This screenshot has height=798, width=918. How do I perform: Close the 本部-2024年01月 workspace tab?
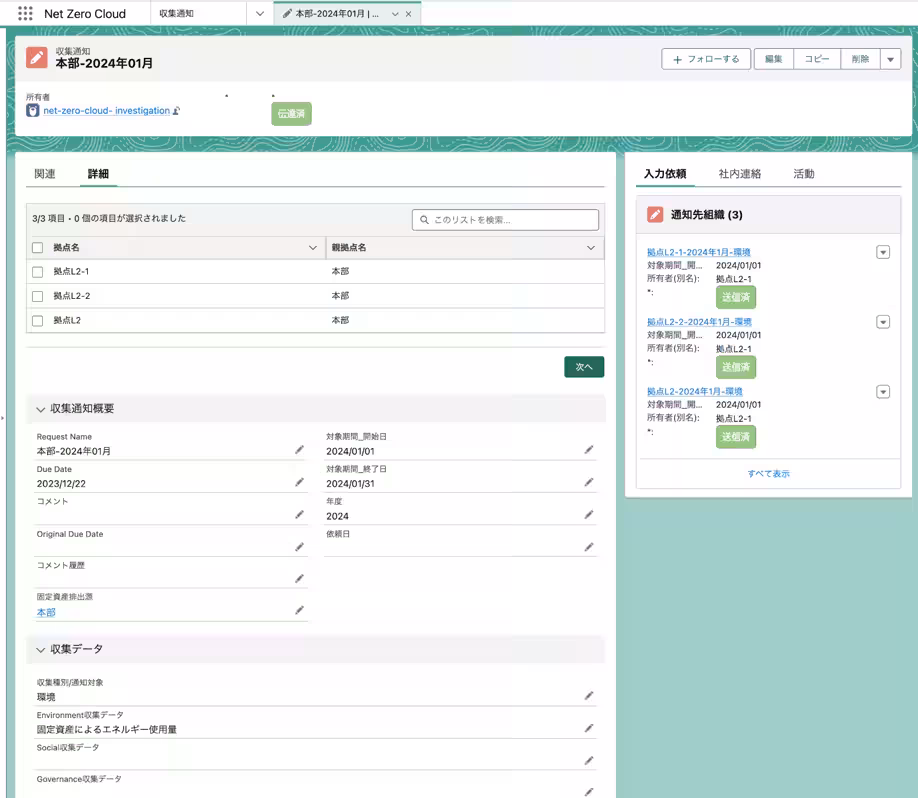408,14
